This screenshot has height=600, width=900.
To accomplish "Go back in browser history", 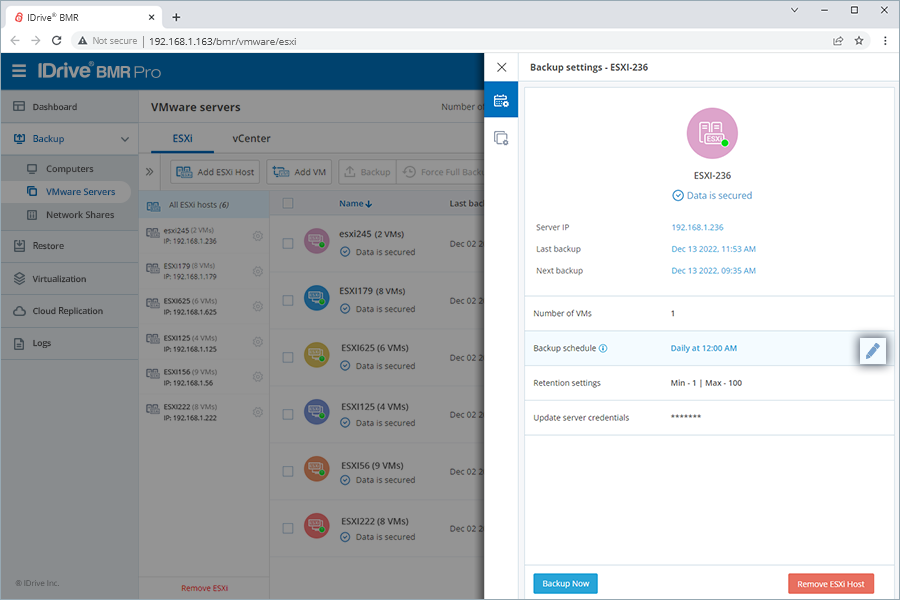I will click(x=15, y=41).
